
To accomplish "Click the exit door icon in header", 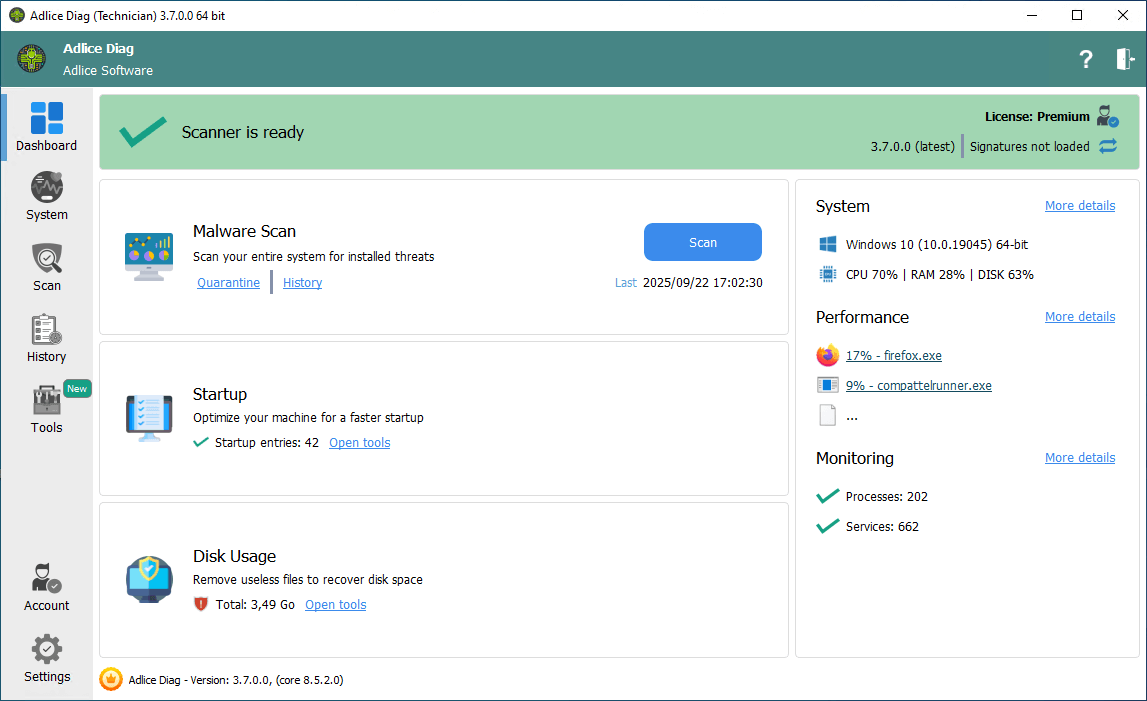I will tap(1126, 59).
